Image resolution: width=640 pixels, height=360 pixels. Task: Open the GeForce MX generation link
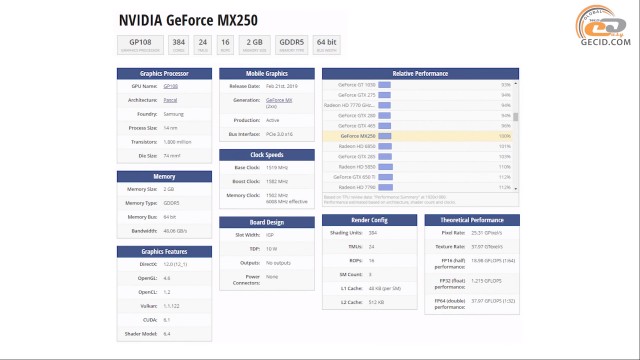(279, 100)
